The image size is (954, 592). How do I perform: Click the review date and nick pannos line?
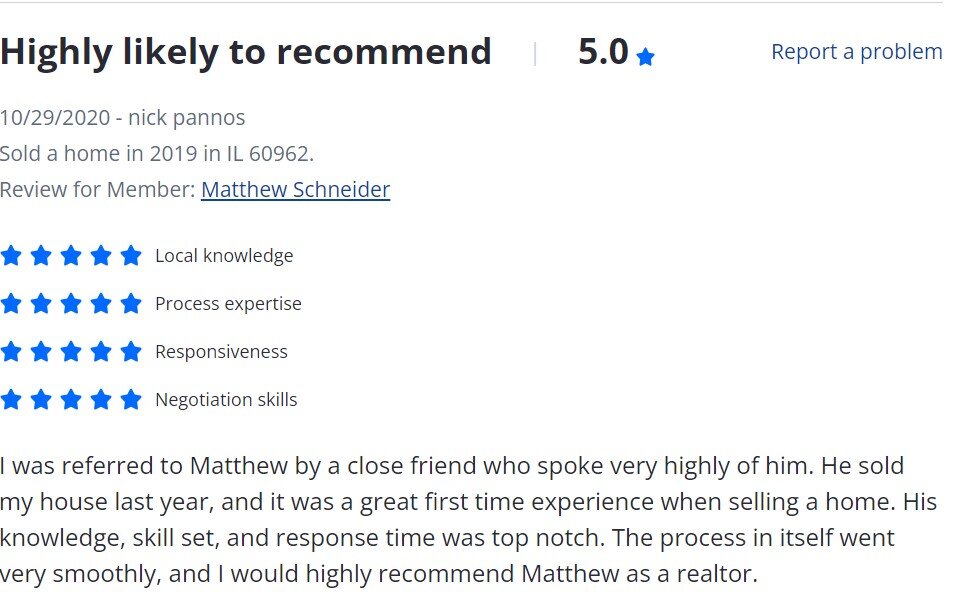coord(122,117)
